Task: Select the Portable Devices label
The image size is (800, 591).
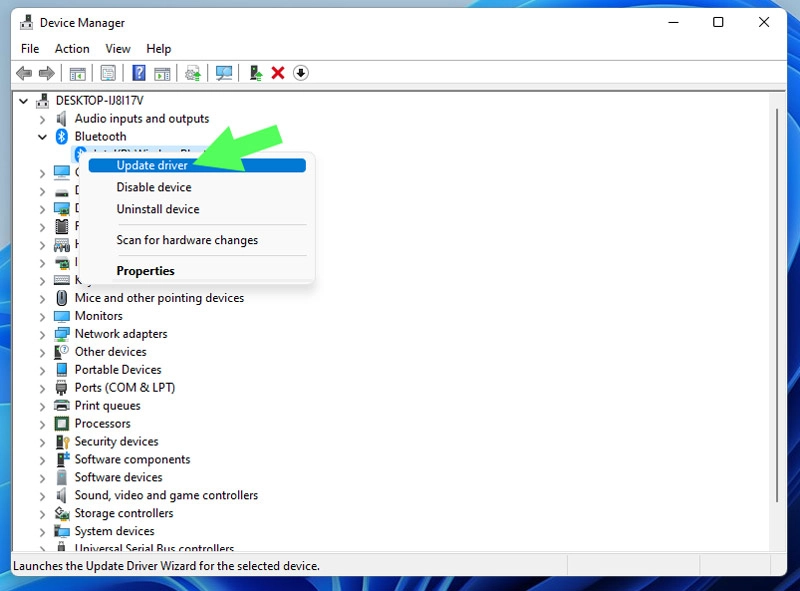Action: click(118, 370)
